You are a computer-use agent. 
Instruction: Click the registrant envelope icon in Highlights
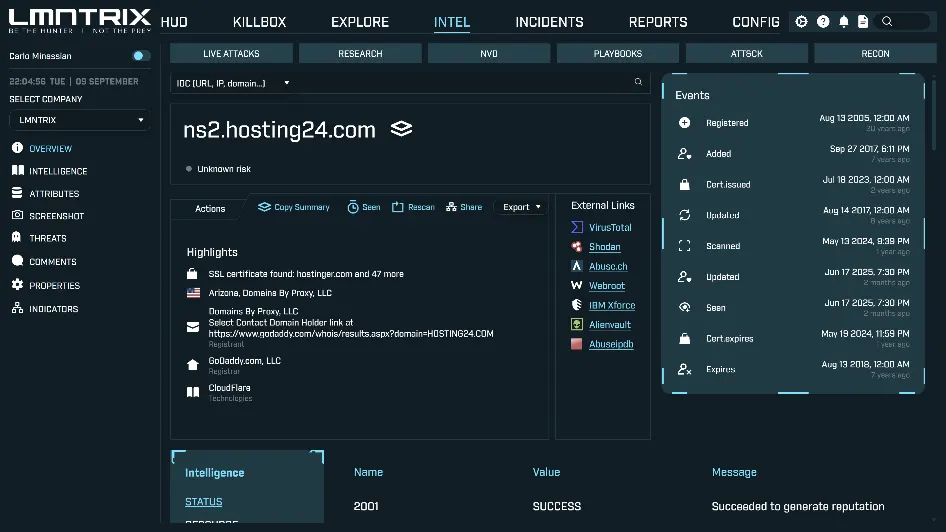[x=193, y=327]
